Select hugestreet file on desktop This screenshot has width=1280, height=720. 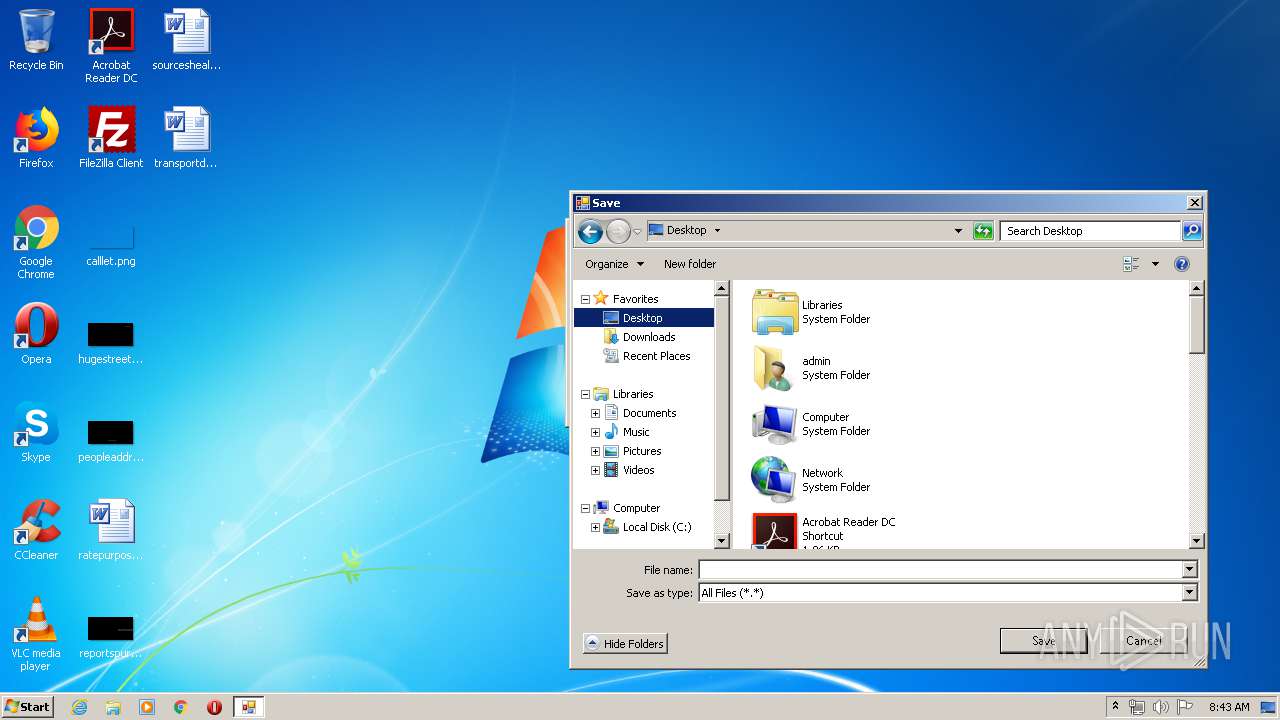click(x=111, y=341)
